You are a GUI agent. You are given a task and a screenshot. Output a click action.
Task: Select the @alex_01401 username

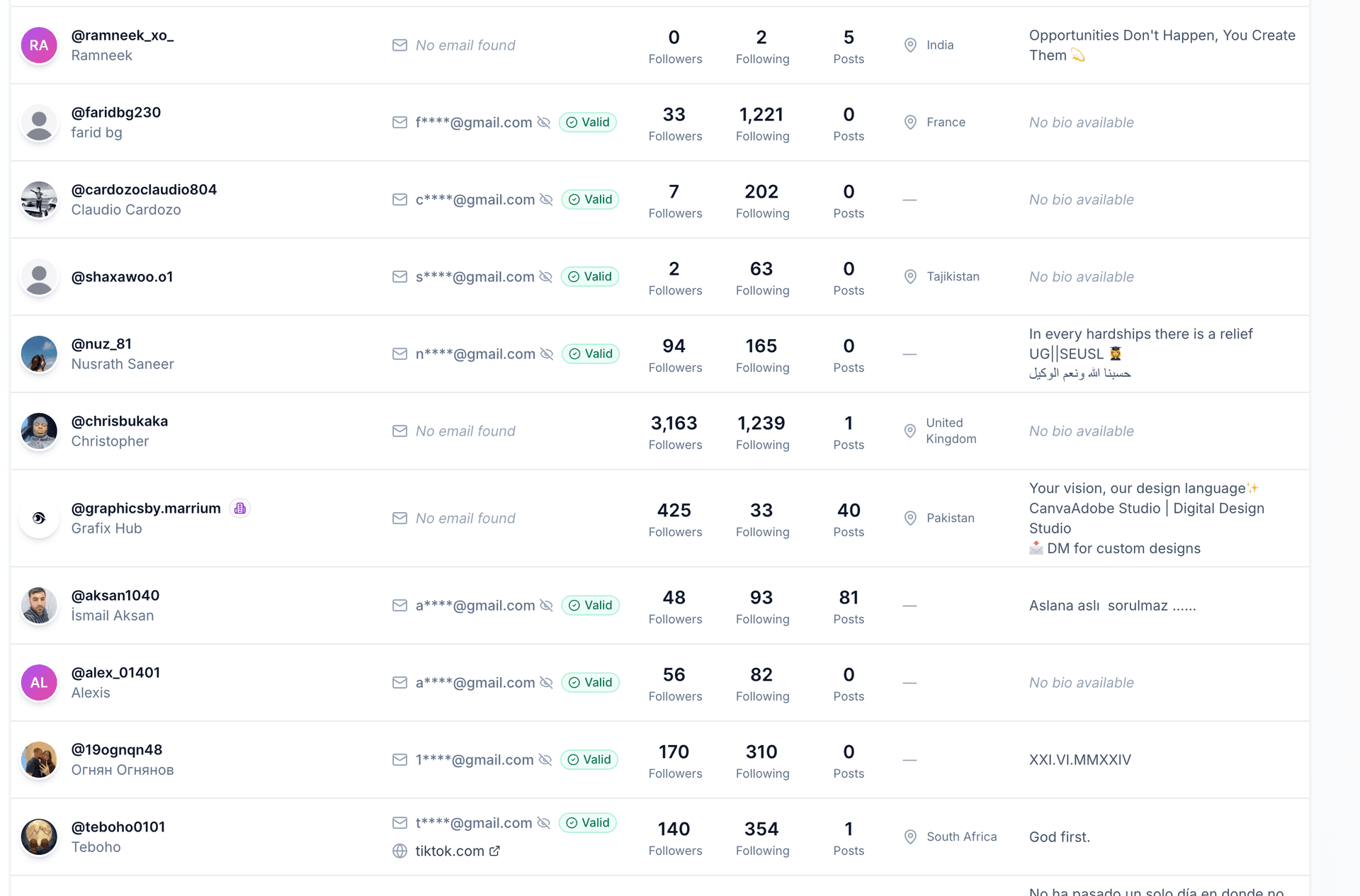click(115, 673)
